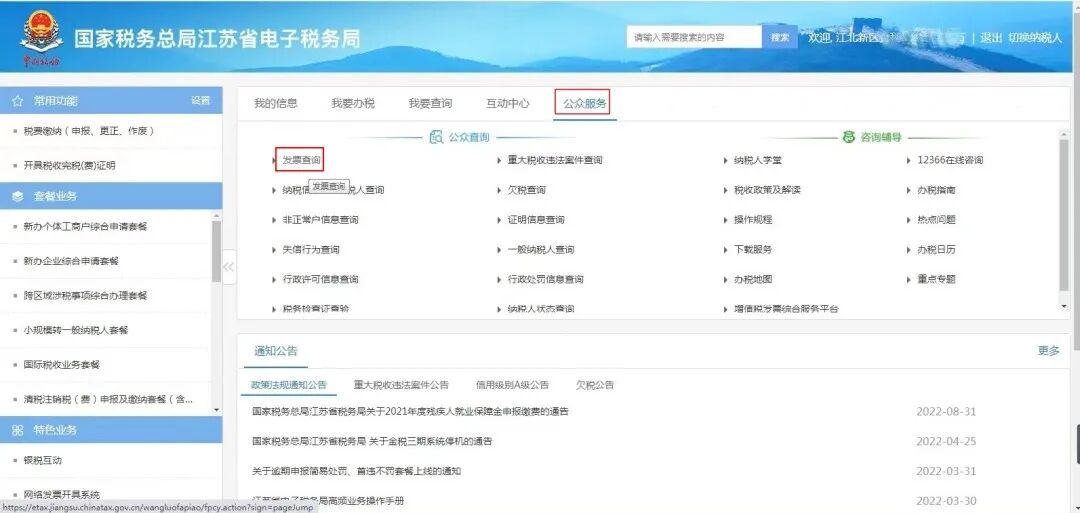Collapse the left sidebar with double-chevron handle
Screen dimensions: 1080x513
pos(229,267)
